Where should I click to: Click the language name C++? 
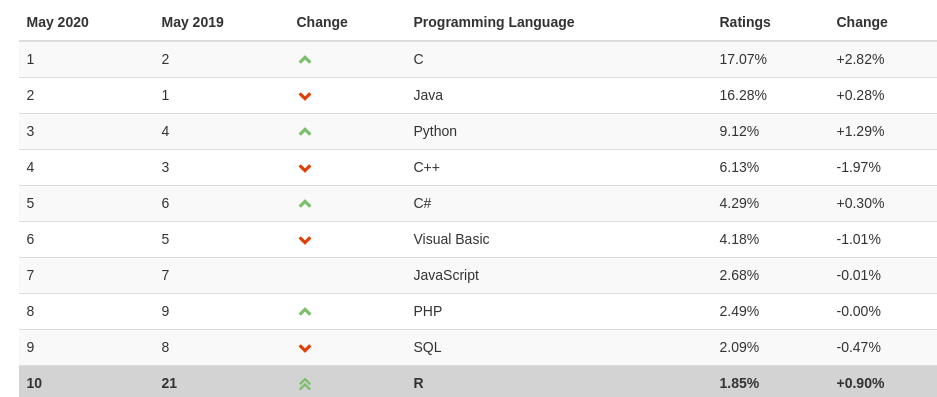pos(426,167)
